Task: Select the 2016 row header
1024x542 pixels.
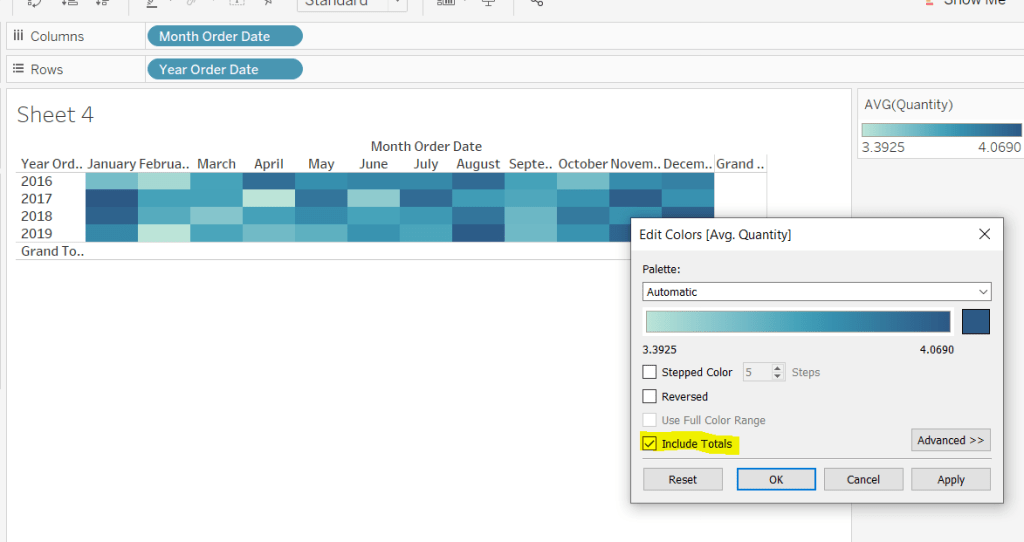Action: coord(37,181)
